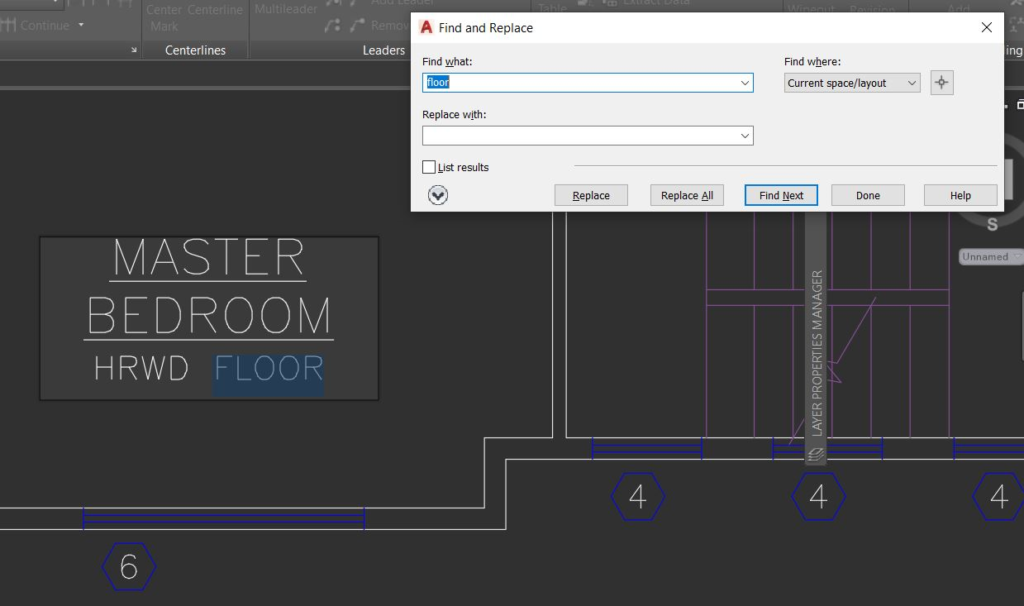Screen dimensions: 1024x606
Task: Open the Find what history dropdown
Action: tap(745, 83)
